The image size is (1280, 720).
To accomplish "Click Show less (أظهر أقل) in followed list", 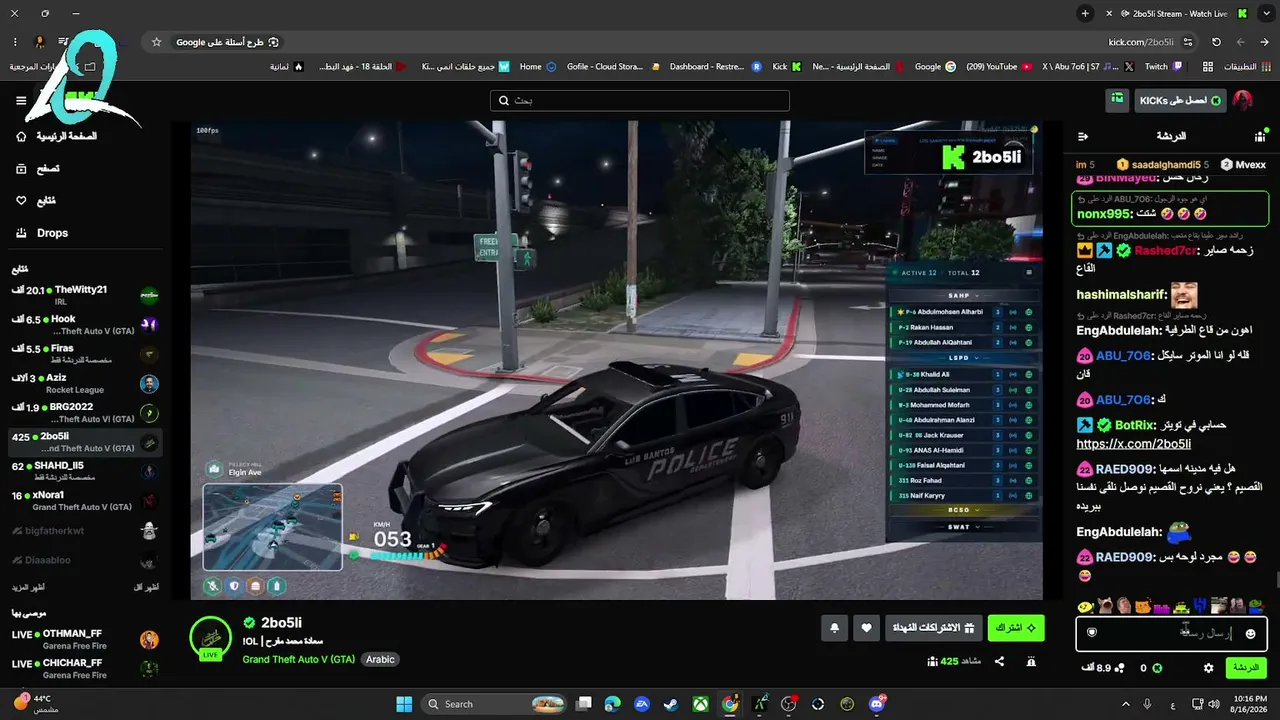I will coord(146,587).
